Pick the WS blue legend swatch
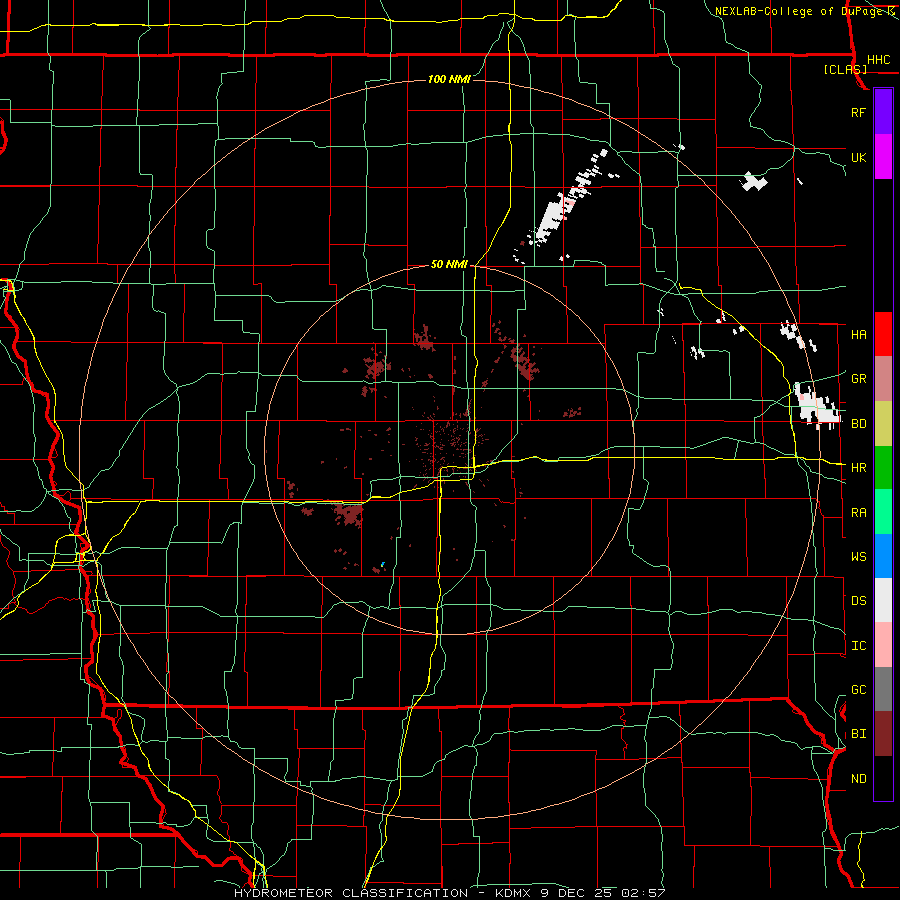The height and width of the screenshot is (900, 900). pyautogui.click(x=883, y=556)
